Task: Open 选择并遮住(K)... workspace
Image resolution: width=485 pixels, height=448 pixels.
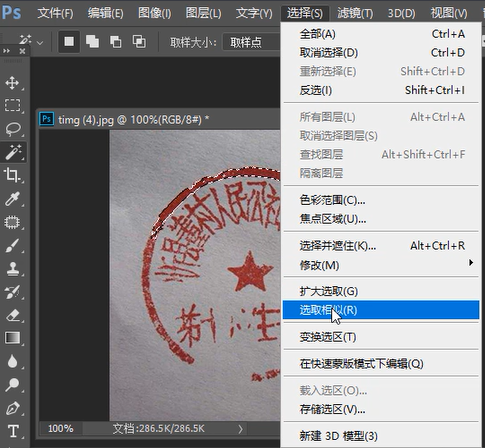Action: [381, 246]
